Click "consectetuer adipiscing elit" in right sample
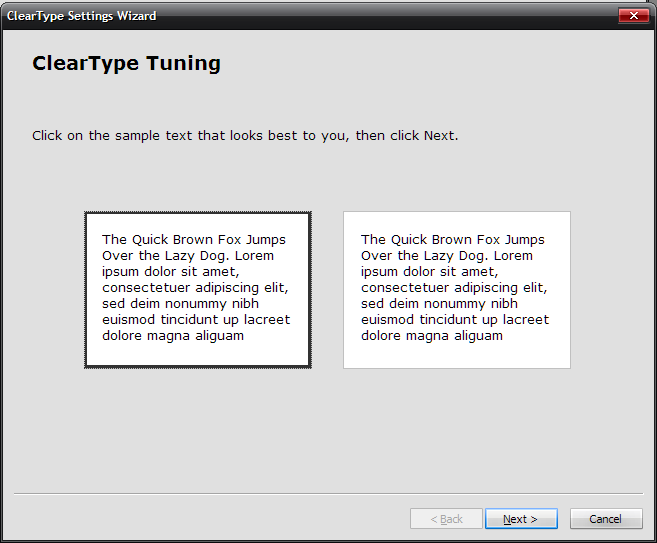657x543 pixels. coord(453,288)
